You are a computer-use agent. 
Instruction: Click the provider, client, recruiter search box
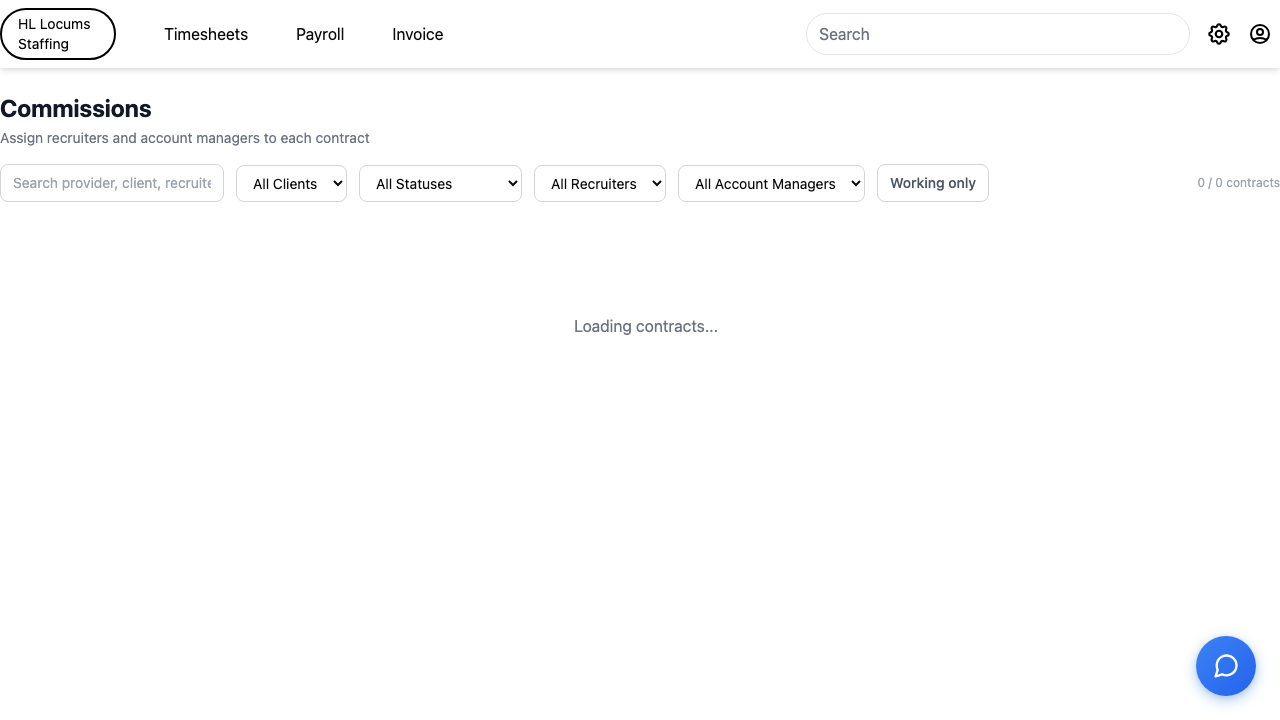point(112,183)
